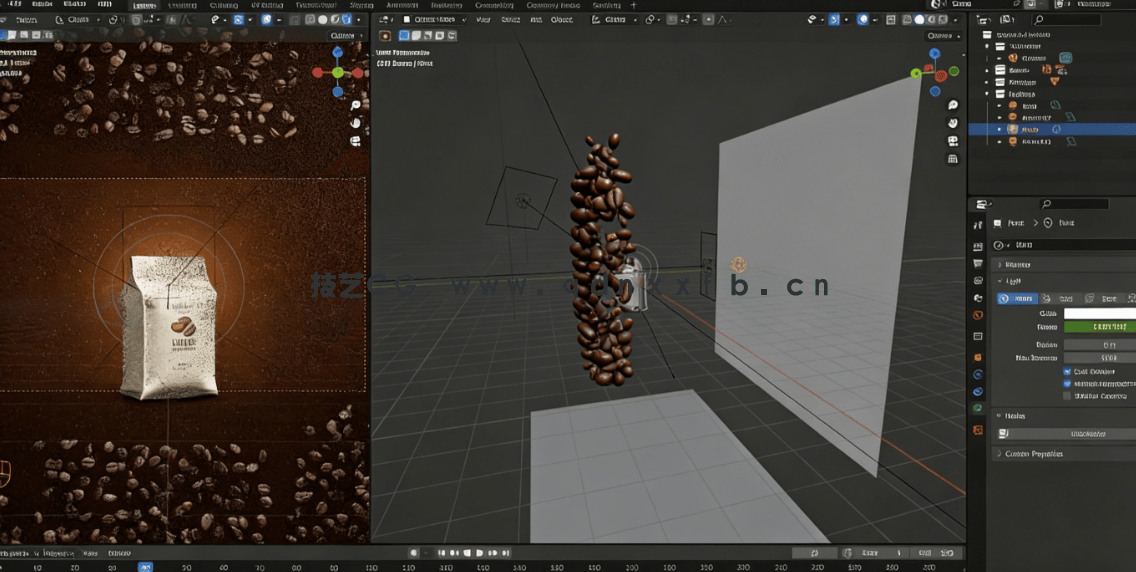Toggle camera view icon in left viewport
Image resolution: width=1136 pixels, height=572 pixels.
[356, 141]
